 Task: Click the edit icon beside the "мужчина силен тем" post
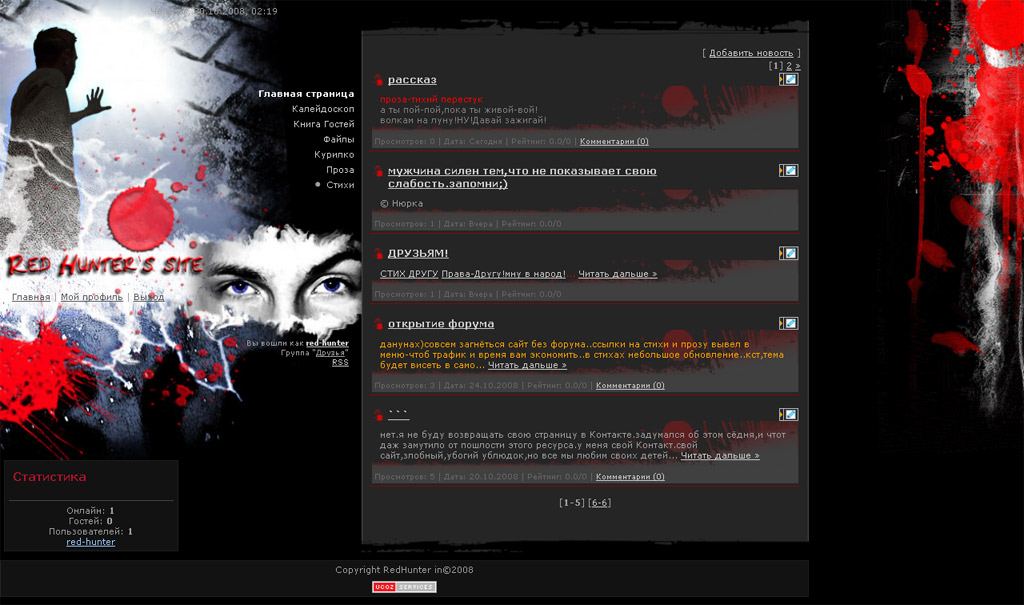click(x=788, y=171)
